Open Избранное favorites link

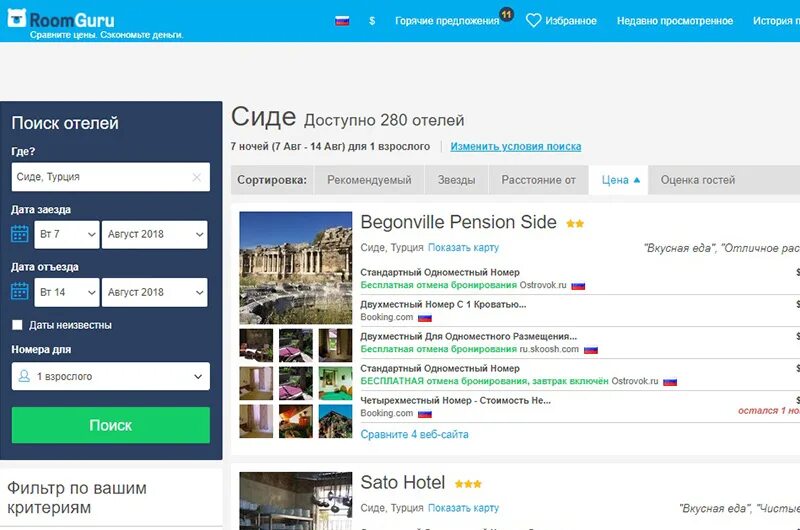571,21
